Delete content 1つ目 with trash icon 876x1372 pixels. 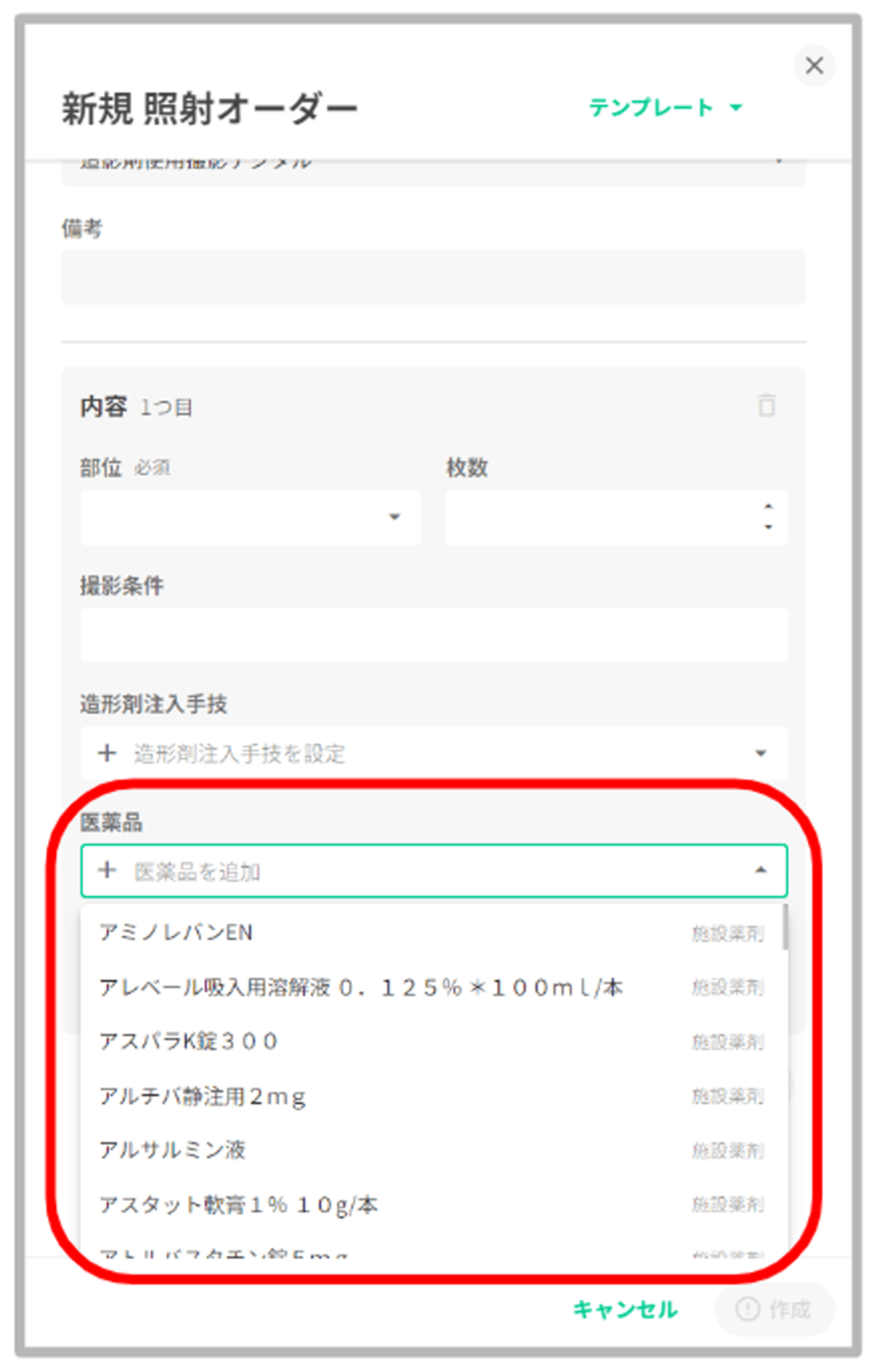click(766, 406)
